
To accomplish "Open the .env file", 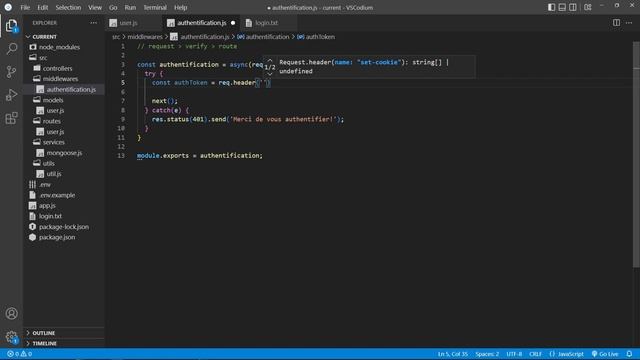I will click(x=45, y=184).
